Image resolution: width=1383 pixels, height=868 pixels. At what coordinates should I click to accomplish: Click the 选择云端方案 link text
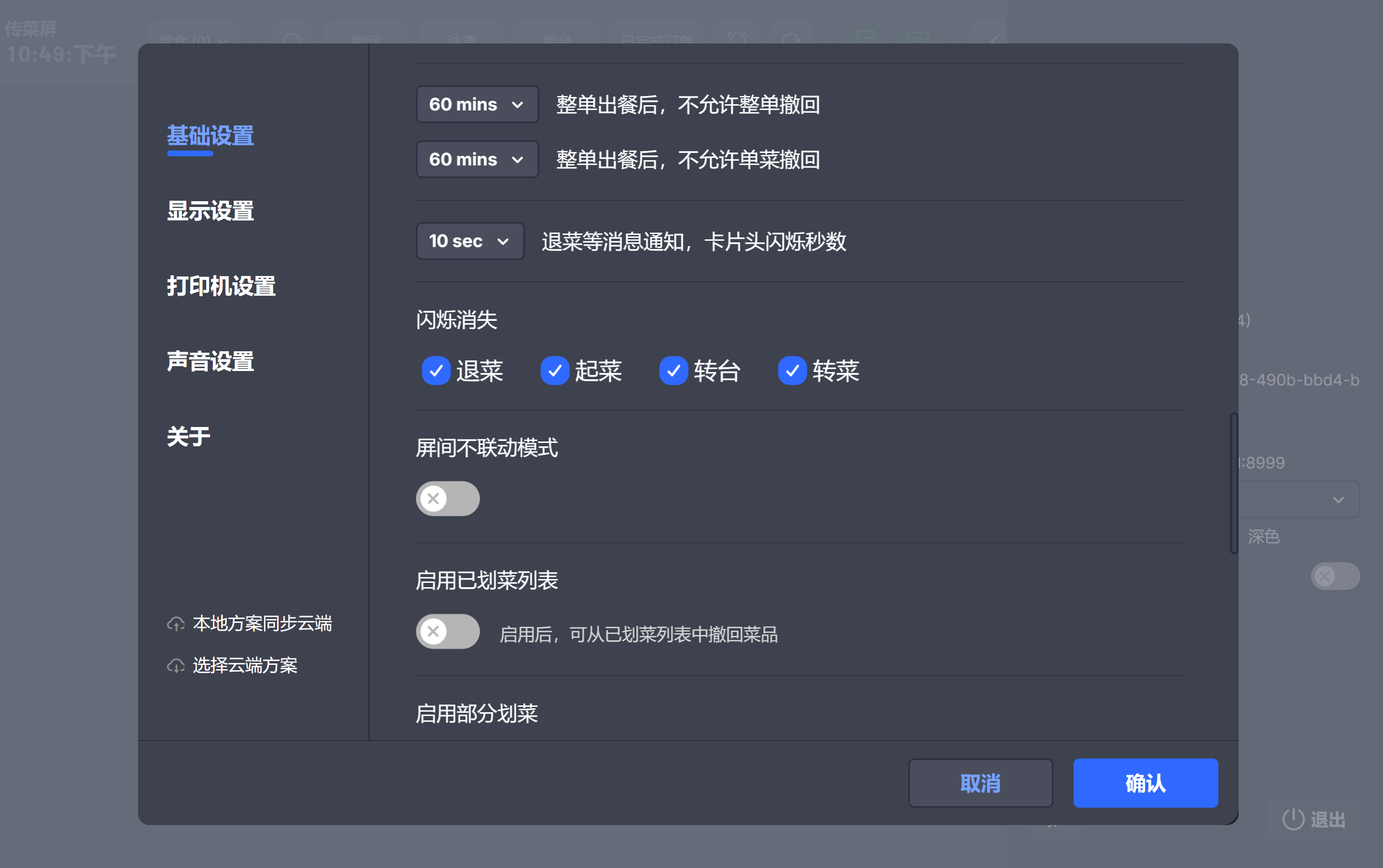click(245, 666)
